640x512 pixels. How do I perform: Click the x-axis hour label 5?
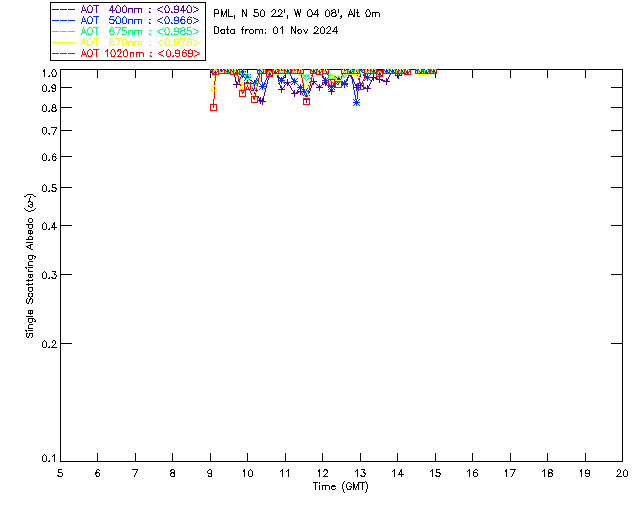tap(60, 473)
